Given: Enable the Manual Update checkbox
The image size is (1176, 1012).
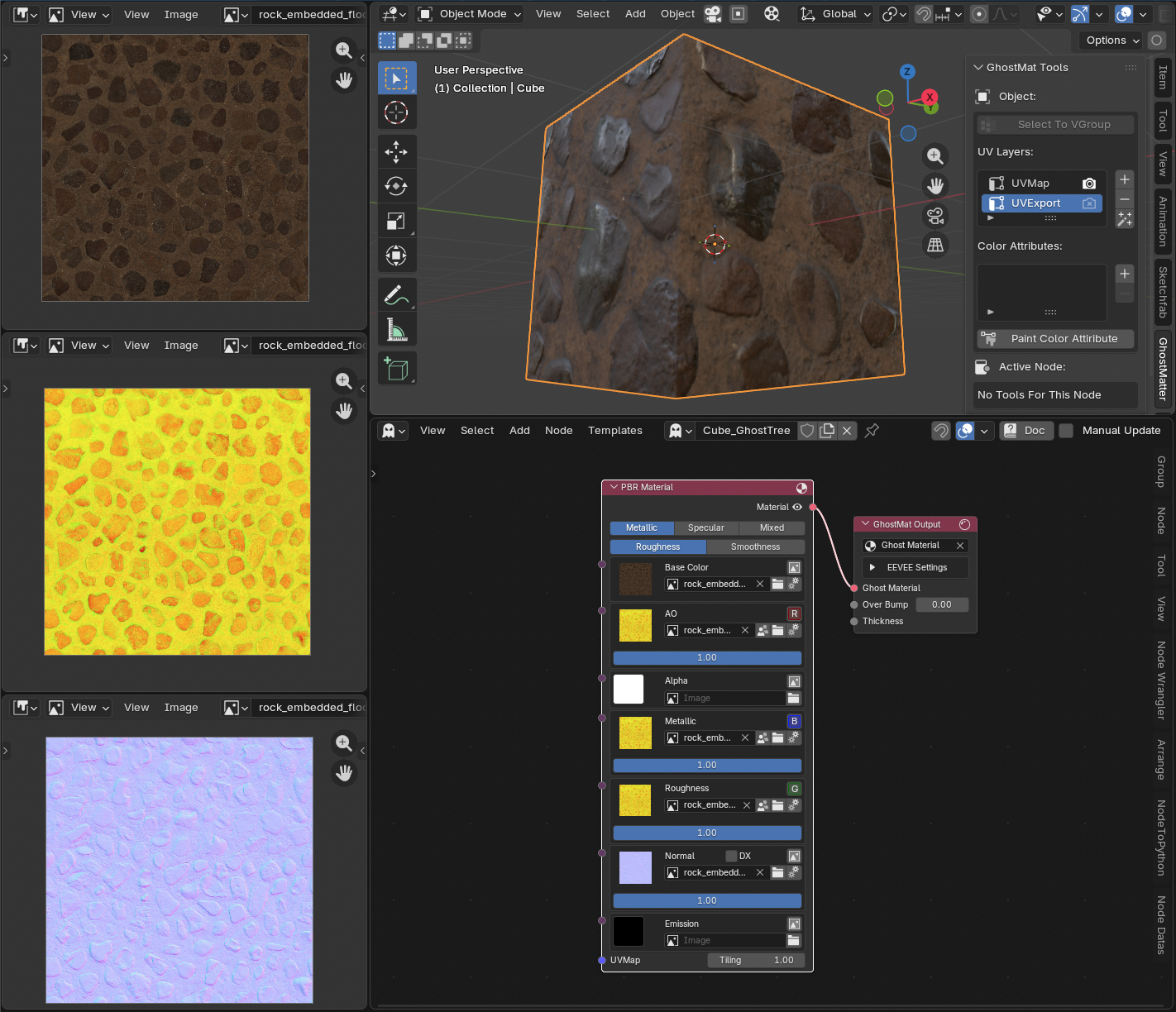Looking at the screenshot, I should point(1066,431).
